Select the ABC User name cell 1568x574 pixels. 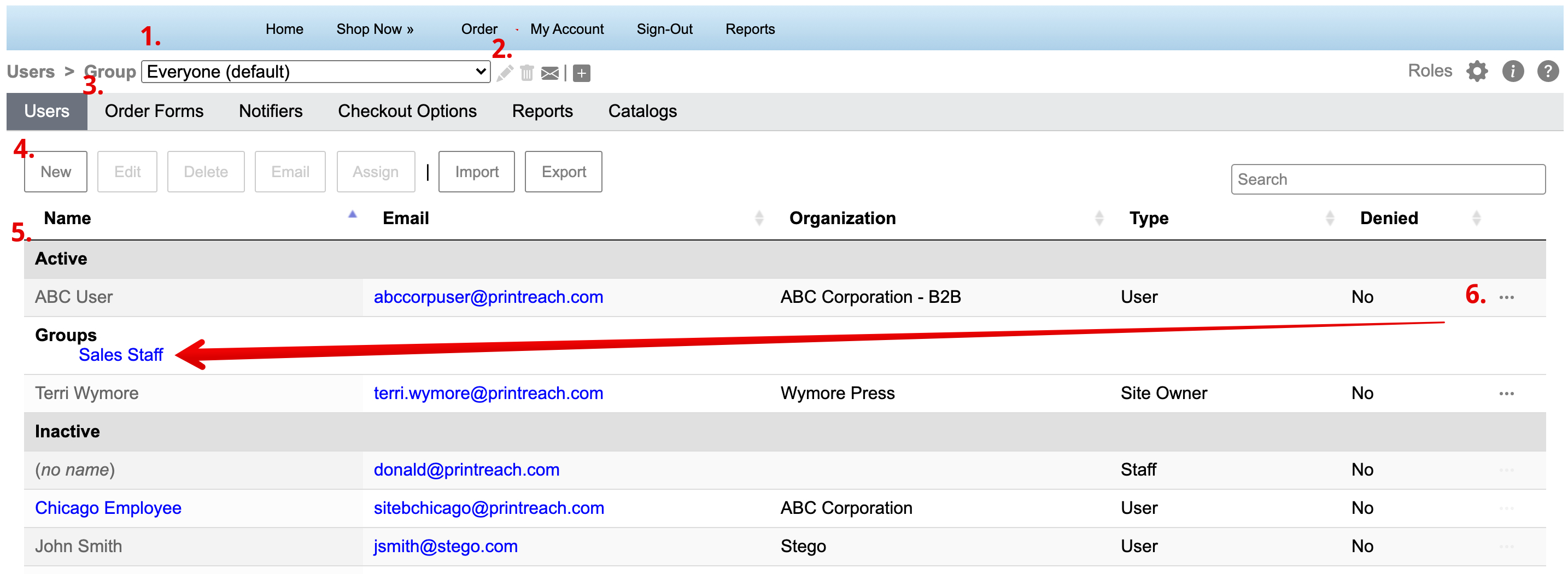tap(194, 297)
